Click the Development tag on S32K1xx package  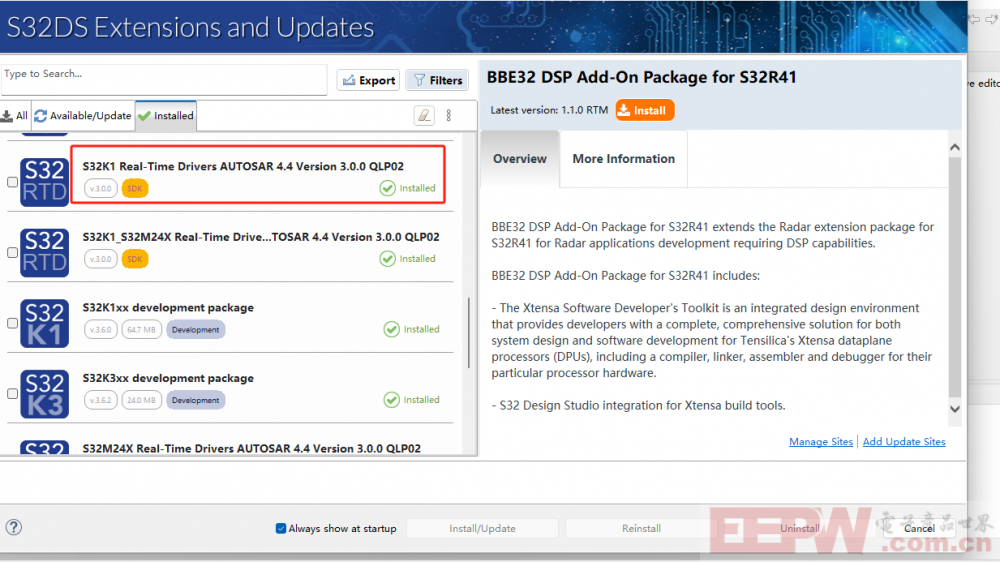click(x=195, y=330)
